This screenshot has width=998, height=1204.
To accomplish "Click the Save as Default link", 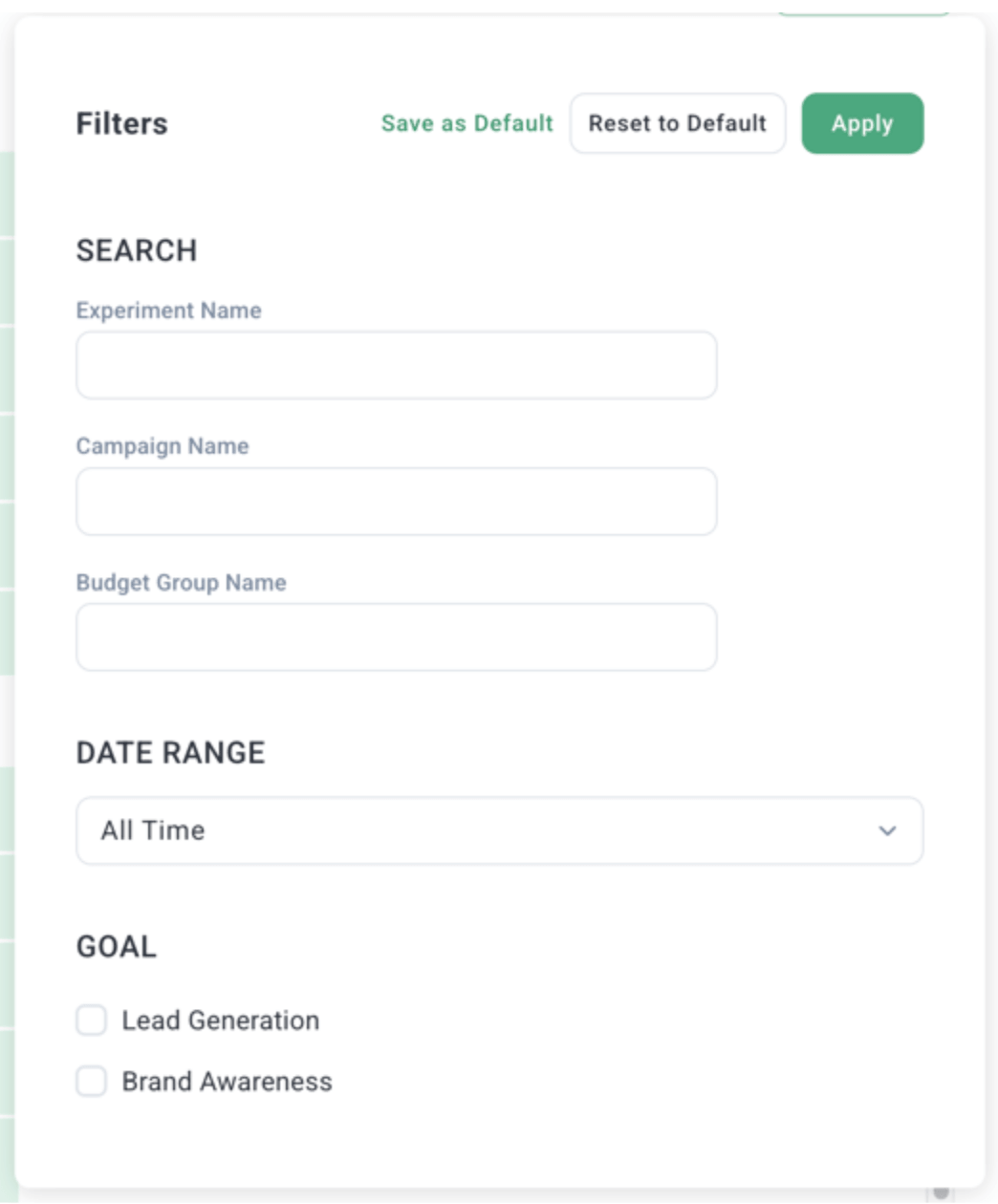I will click(x=466, y=123).
